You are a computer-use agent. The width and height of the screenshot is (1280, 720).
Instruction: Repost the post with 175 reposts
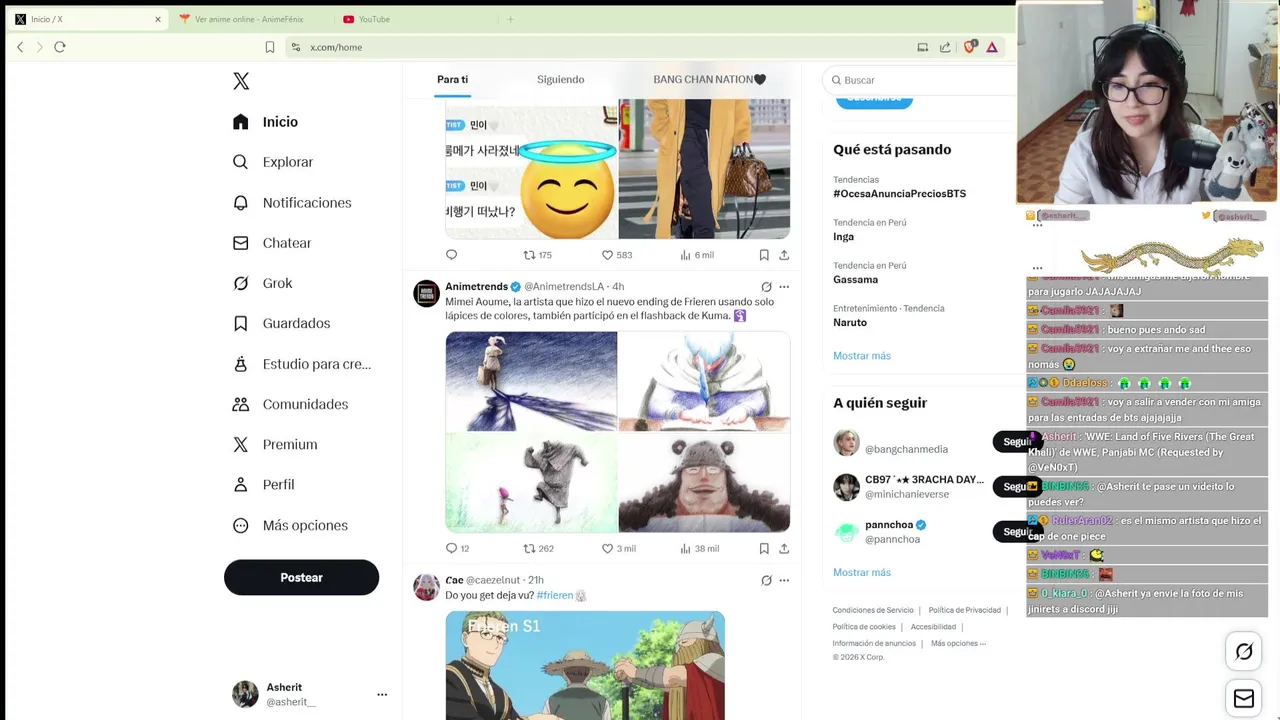click(530, 255)
